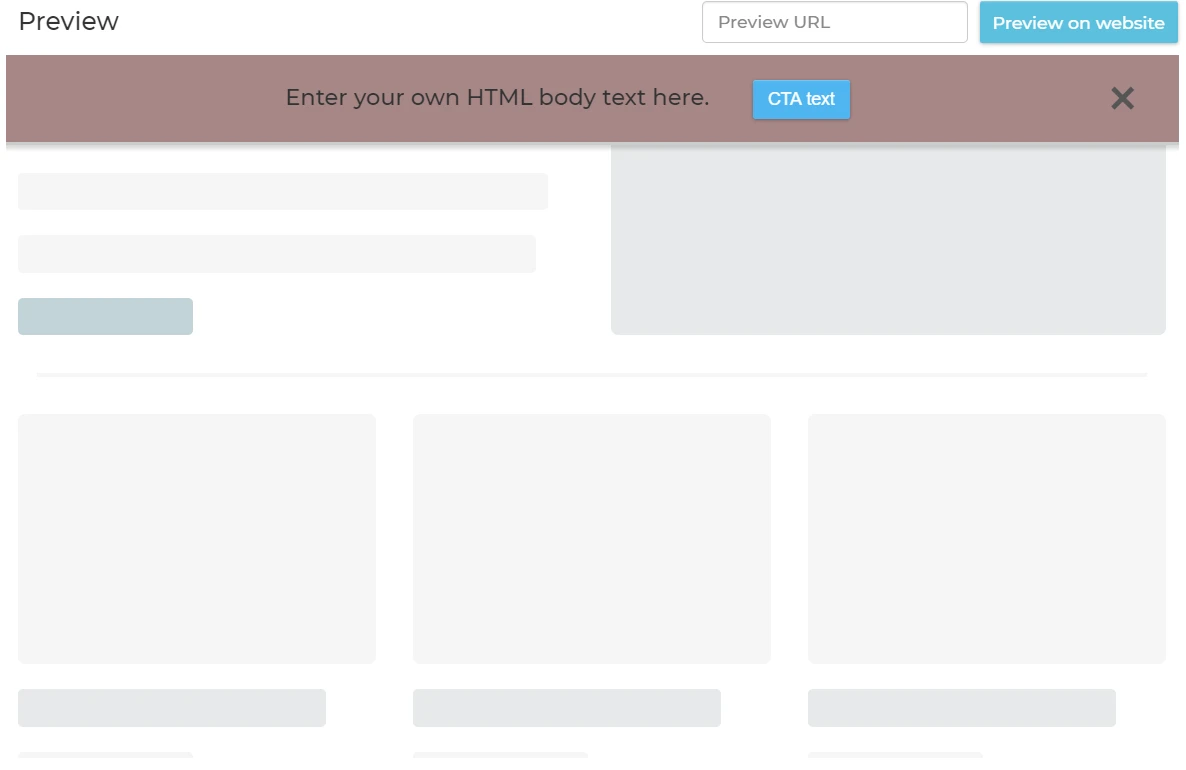The image size is (1186, 770).
Task: Click the brown banner background area
Action: 150,98
